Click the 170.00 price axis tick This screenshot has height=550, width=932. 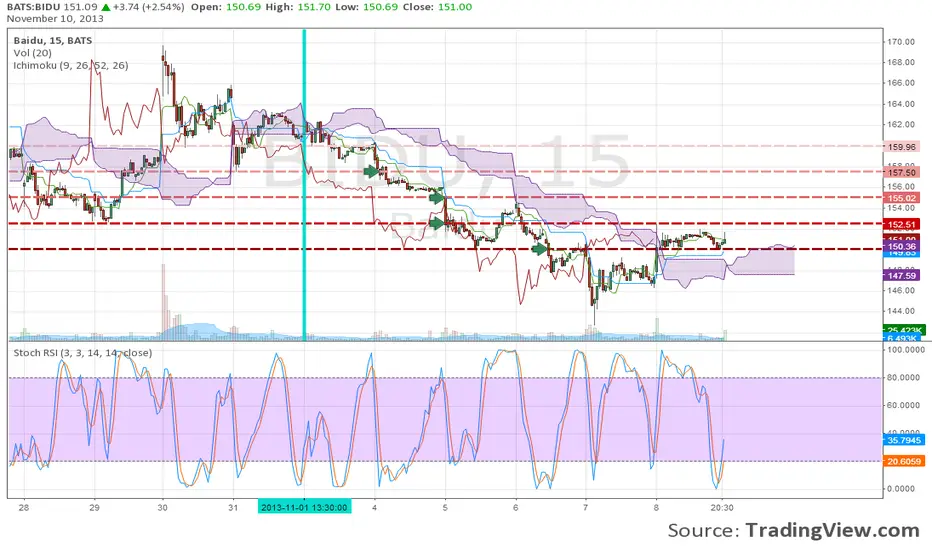[901, 42]
